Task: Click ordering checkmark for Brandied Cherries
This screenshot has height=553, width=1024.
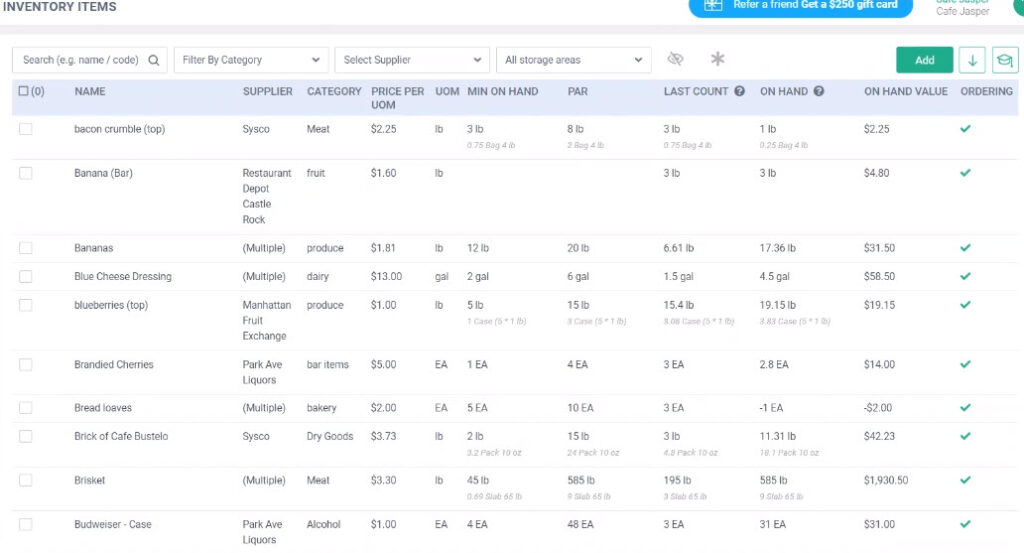Action: coord(965,364)
